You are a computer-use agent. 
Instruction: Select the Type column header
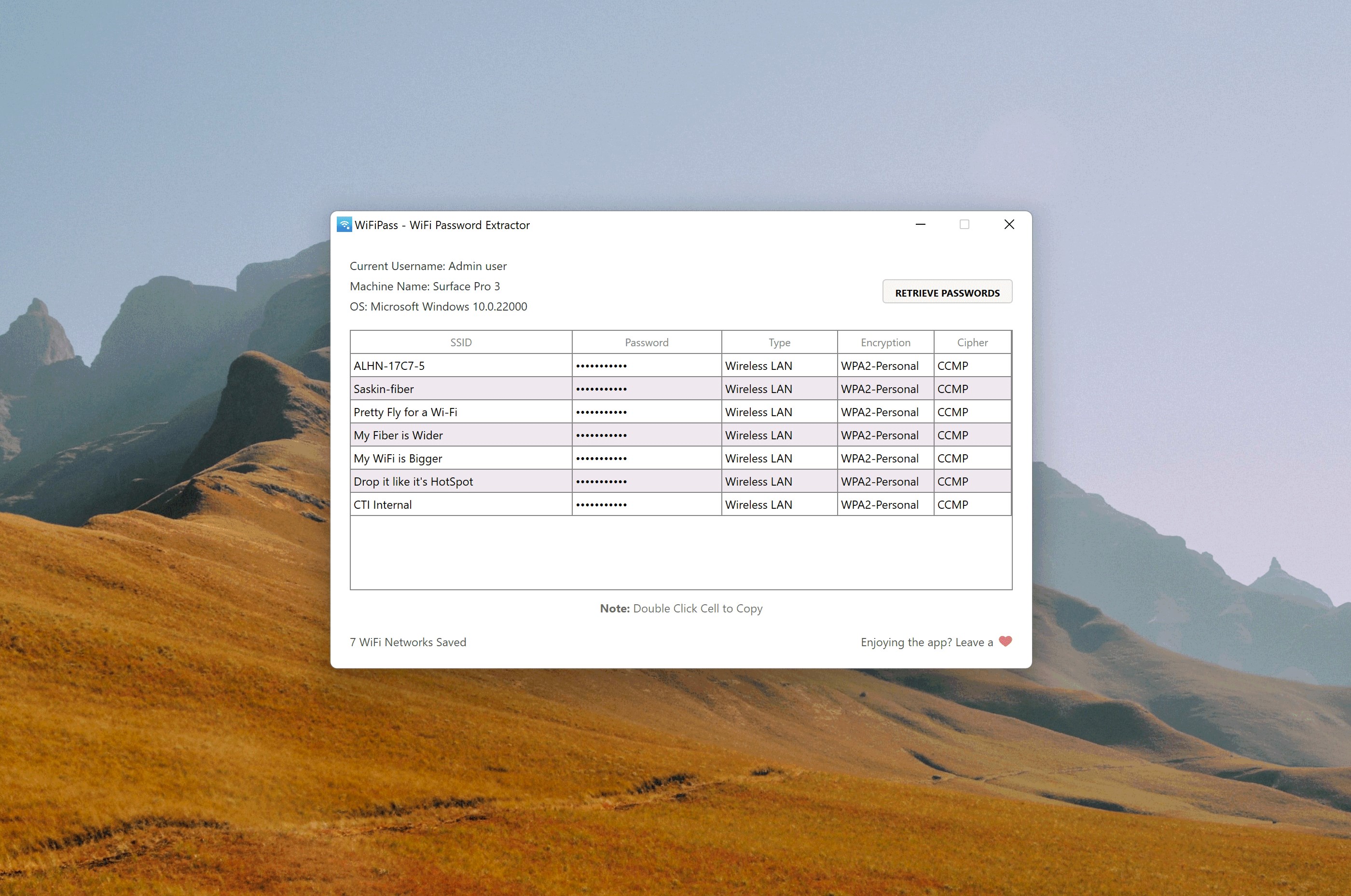point(779,342)
